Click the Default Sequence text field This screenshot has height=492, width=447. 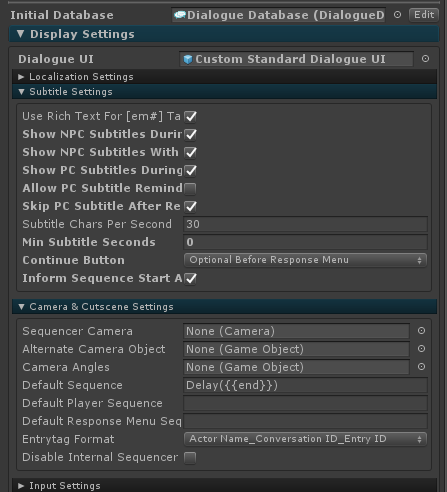(x=305, y=385)
